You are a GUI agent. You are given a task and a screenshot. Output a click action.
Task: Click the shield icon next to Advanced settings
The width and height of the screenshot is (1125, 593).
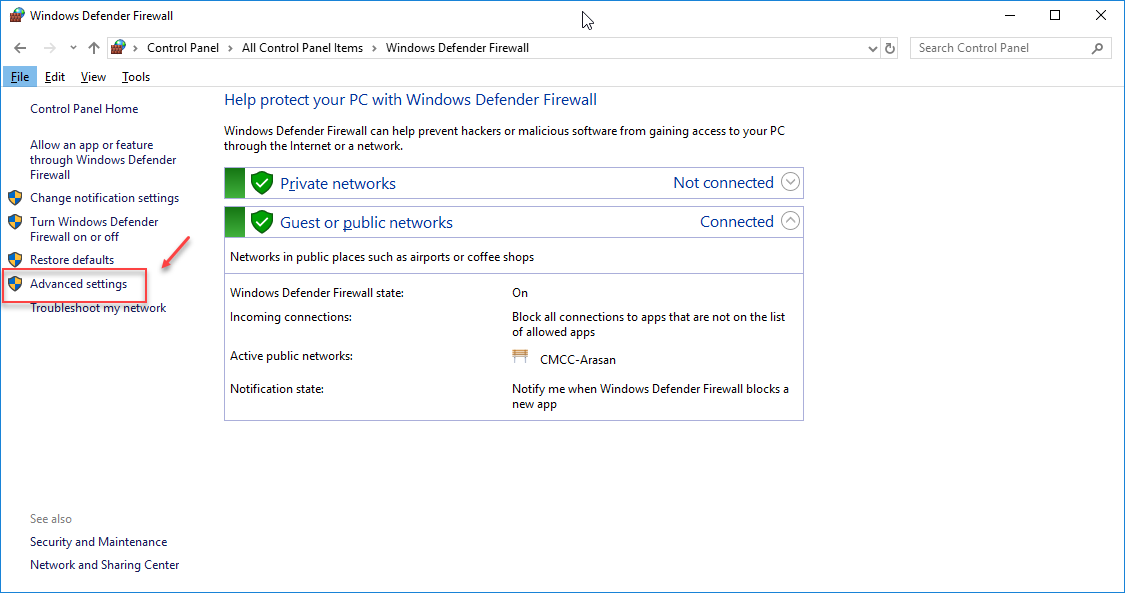(x=15, y=284)
